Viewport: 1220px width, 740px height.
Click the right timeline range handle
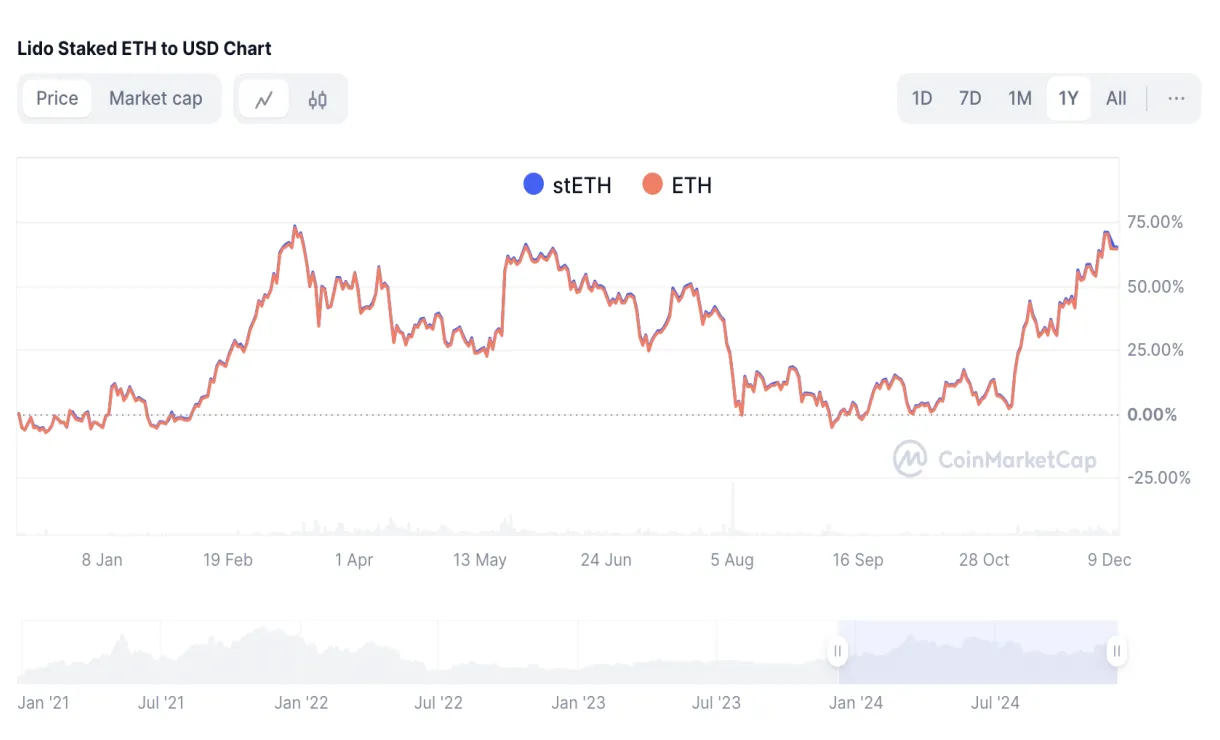click(x=1116, y=650)
